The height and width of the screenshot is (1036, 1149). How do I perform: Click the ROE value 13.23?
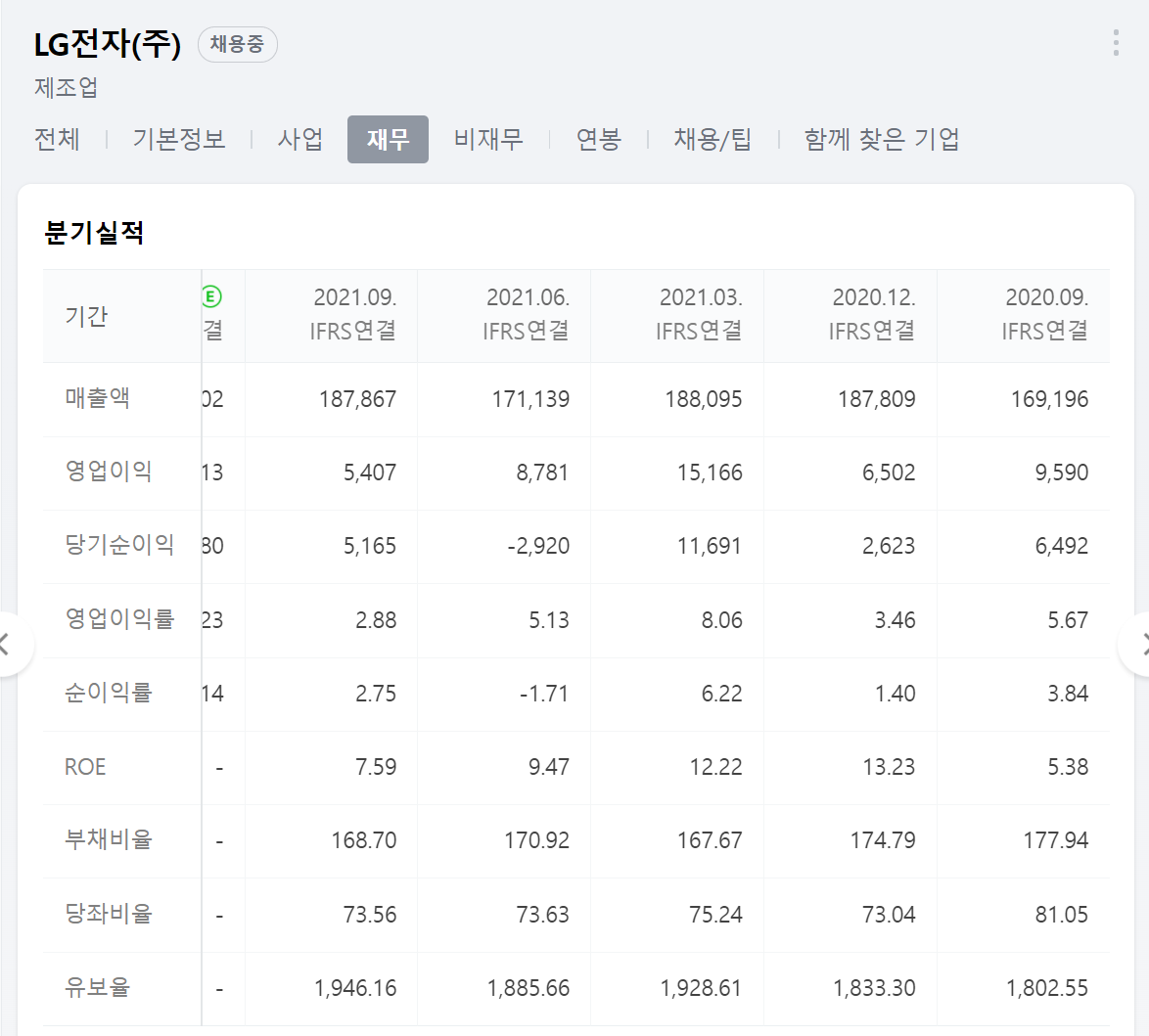pyautogui.click(x=889, y=767)
